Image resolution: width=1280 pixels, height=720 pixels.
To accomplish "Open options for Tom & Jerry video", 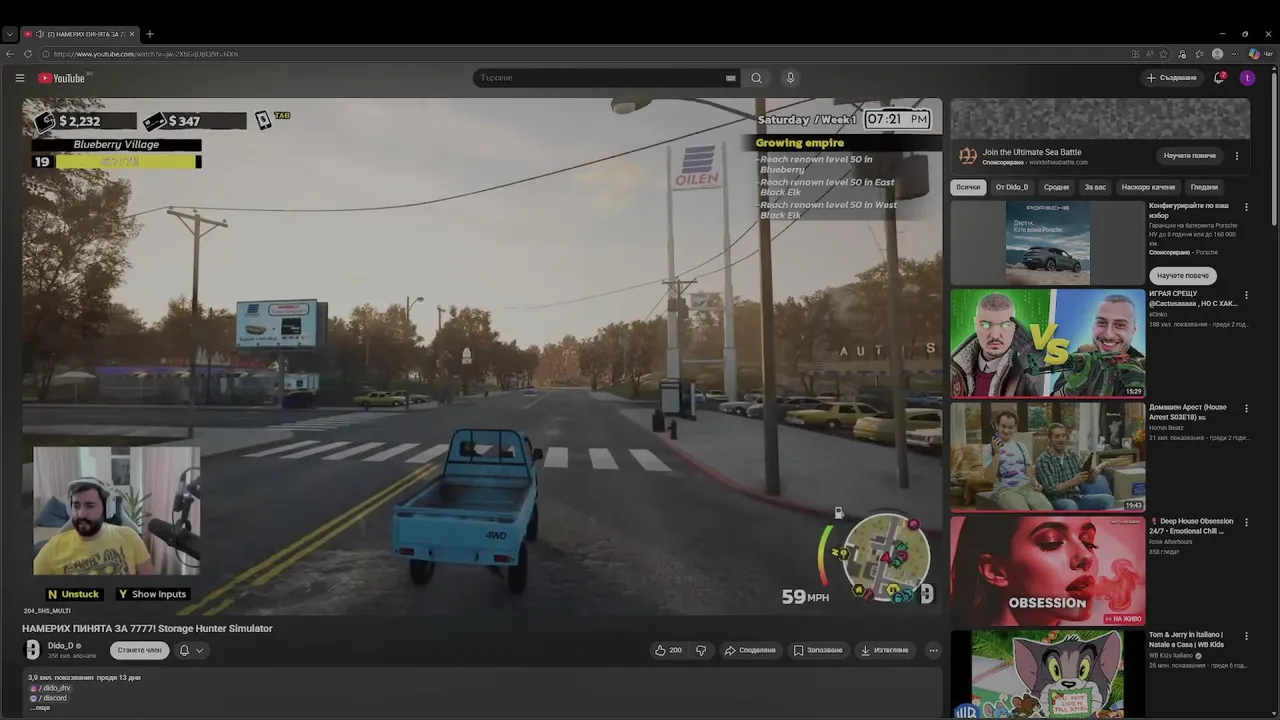I will click(x=1246, y=636).
